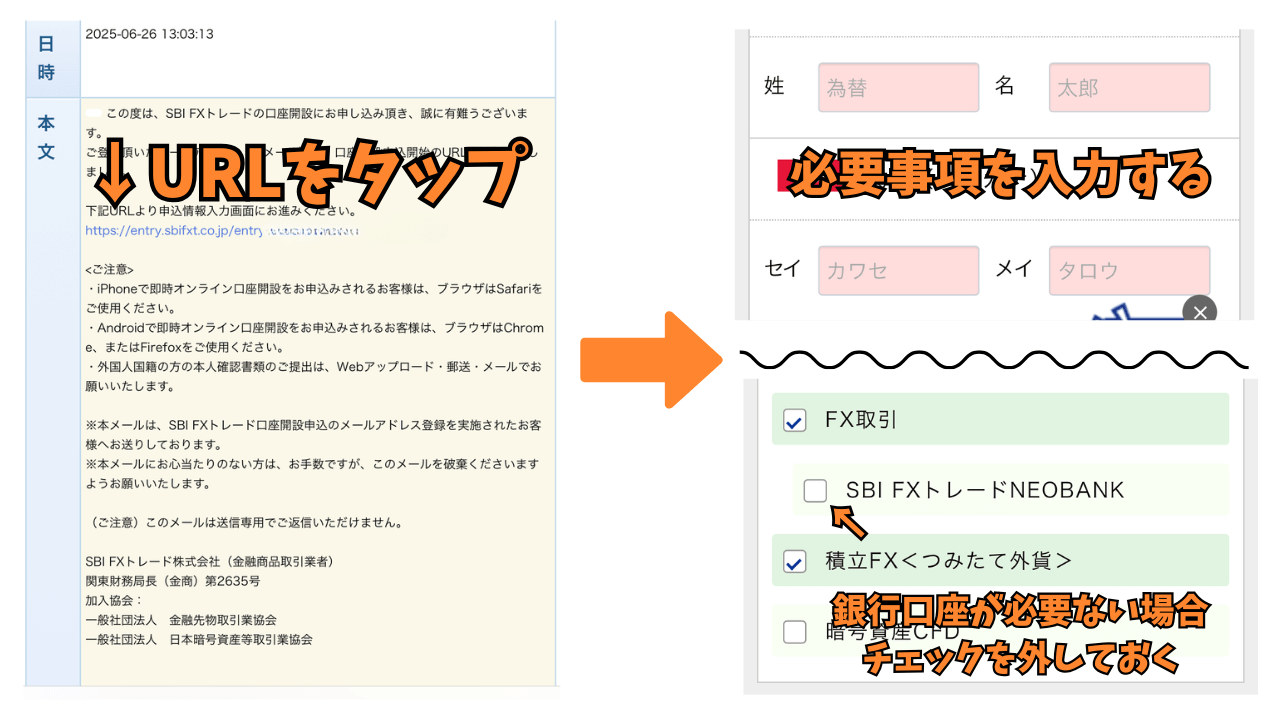Uncheck the 積立FX＜つみたて外貨＞ checkbox
This screenshot has width=1280, height=720.
click(x=795, y=562)
